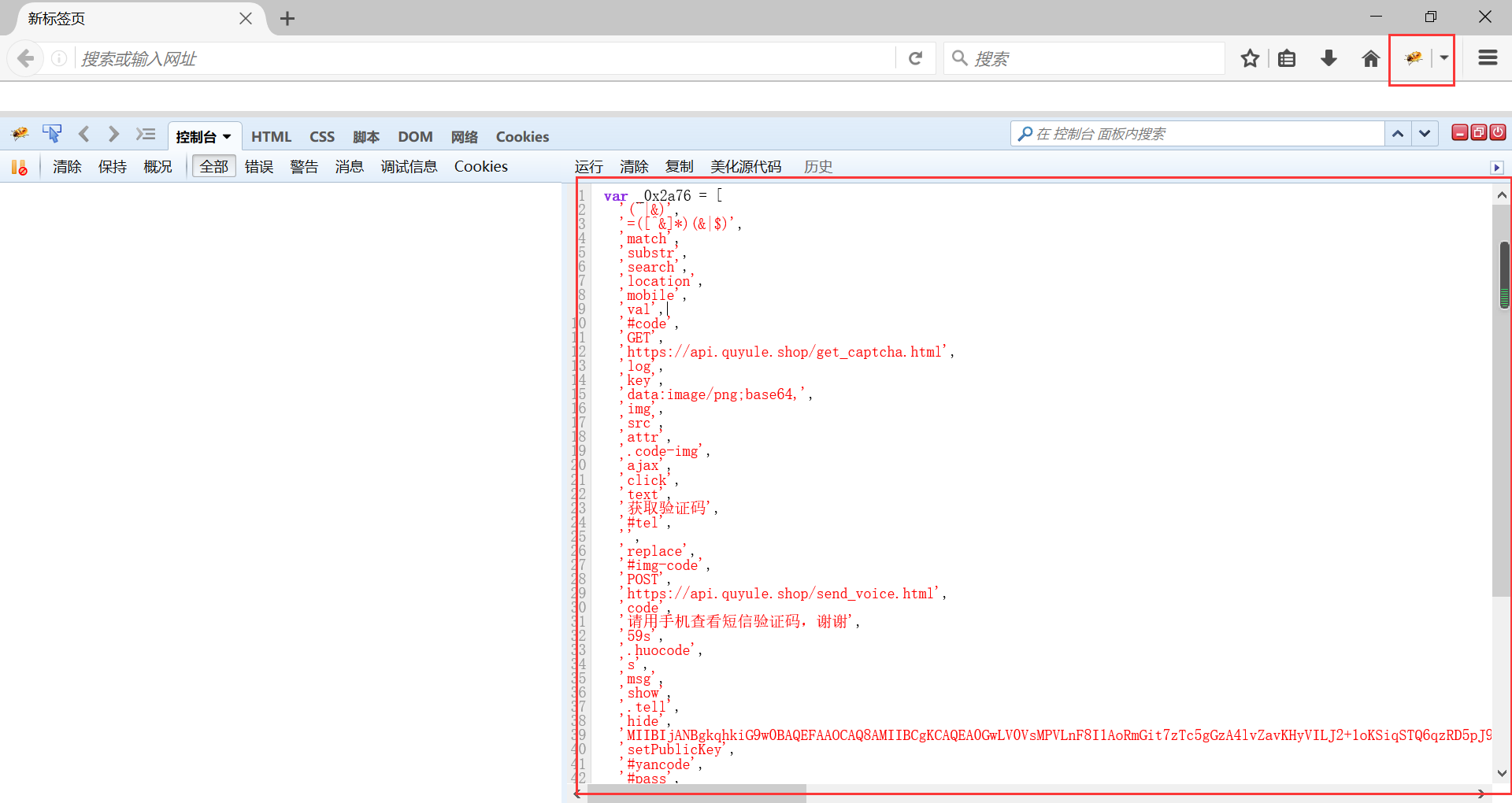This screenshot has height=803, width=1512.
Task: Switch to the HTML panel tab
Action: point(271,137)
